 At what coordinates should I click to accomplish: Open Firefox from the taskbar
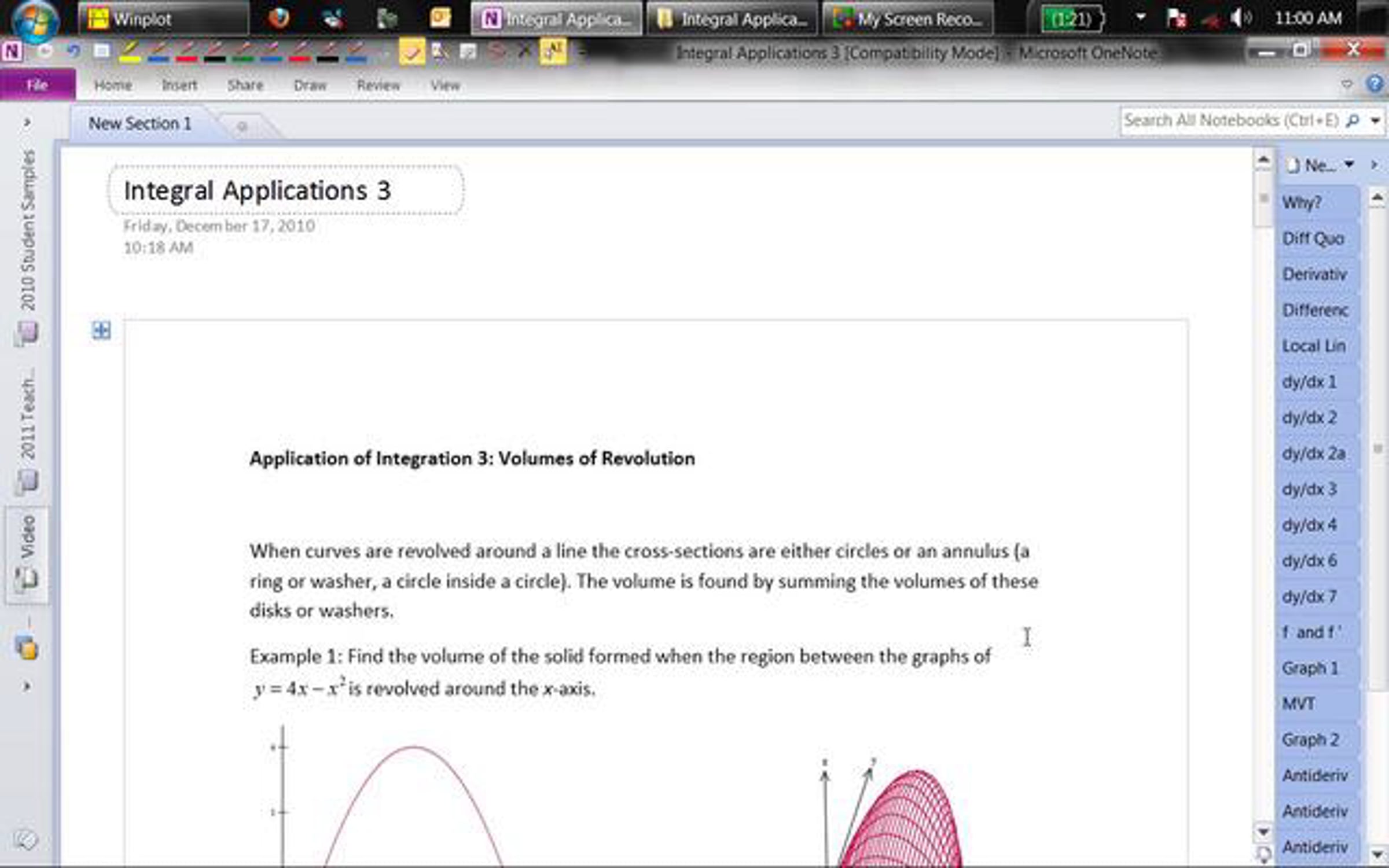click(279, 19)
